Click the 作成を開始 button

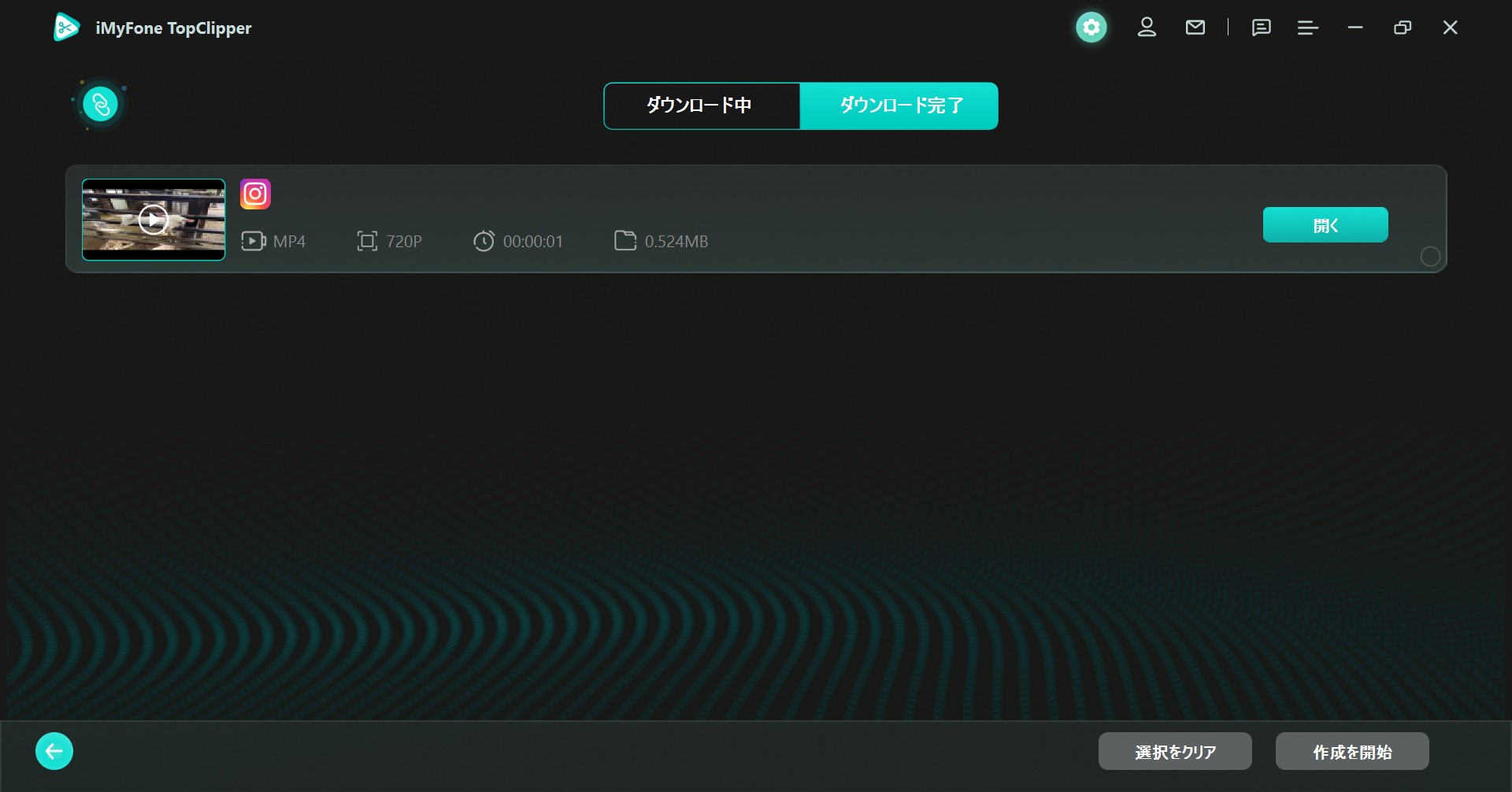pyautogui.click(x=1351, y=751)
